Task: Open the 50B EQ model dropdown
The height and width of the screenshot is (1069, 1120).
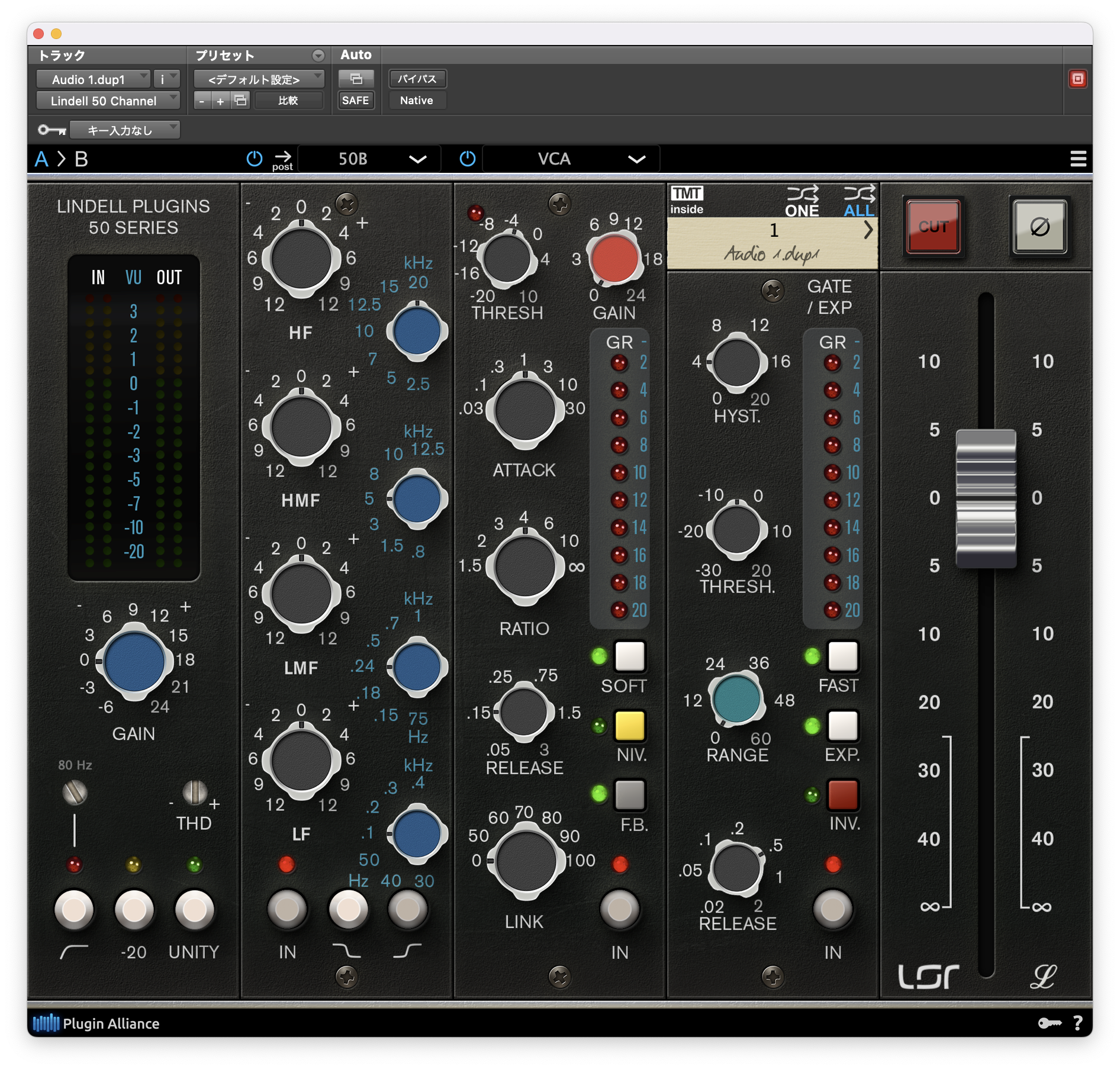Action: 369,158
